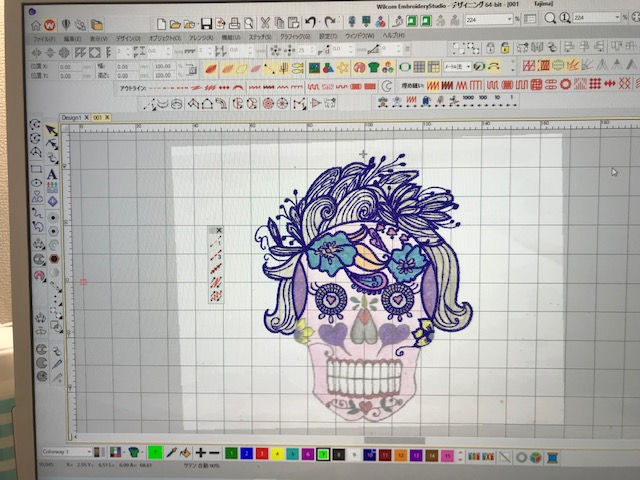Close the floating stitch tool palette
Screen dimensions: 640x480
[219, 230]
